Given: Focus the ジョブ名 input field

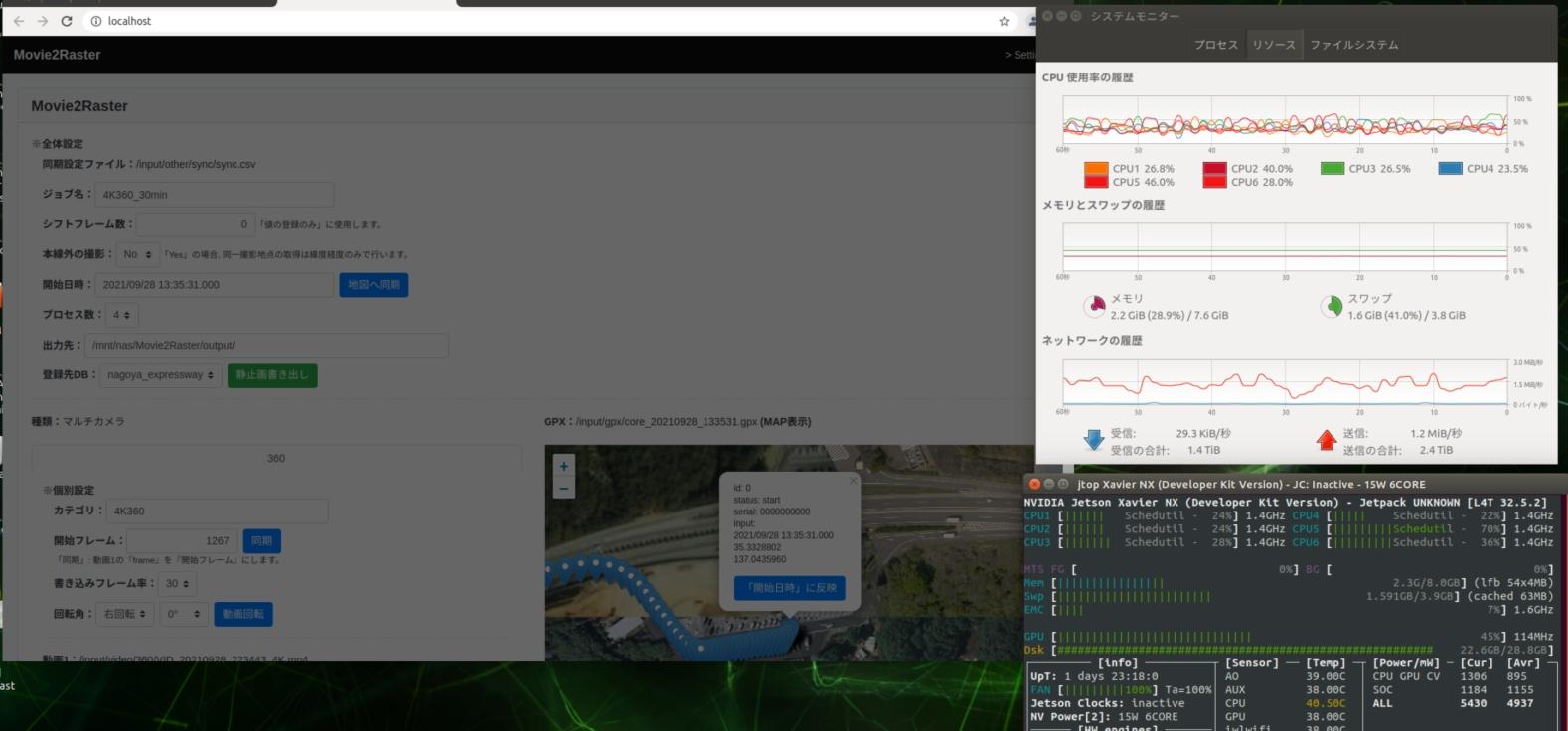Looking at the screenshot, I should coord(214,195).
